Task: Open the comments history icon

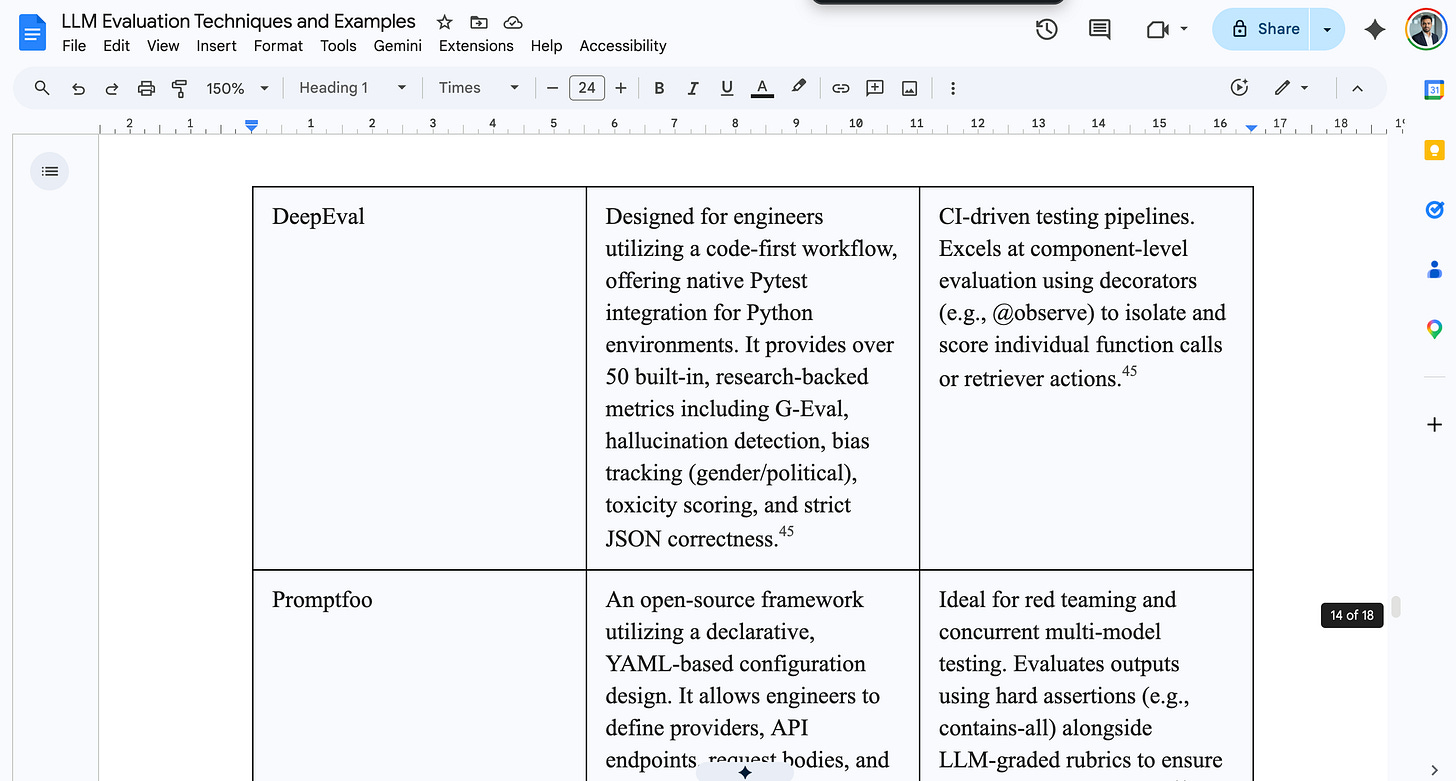Action: (x=1100, y=29)
